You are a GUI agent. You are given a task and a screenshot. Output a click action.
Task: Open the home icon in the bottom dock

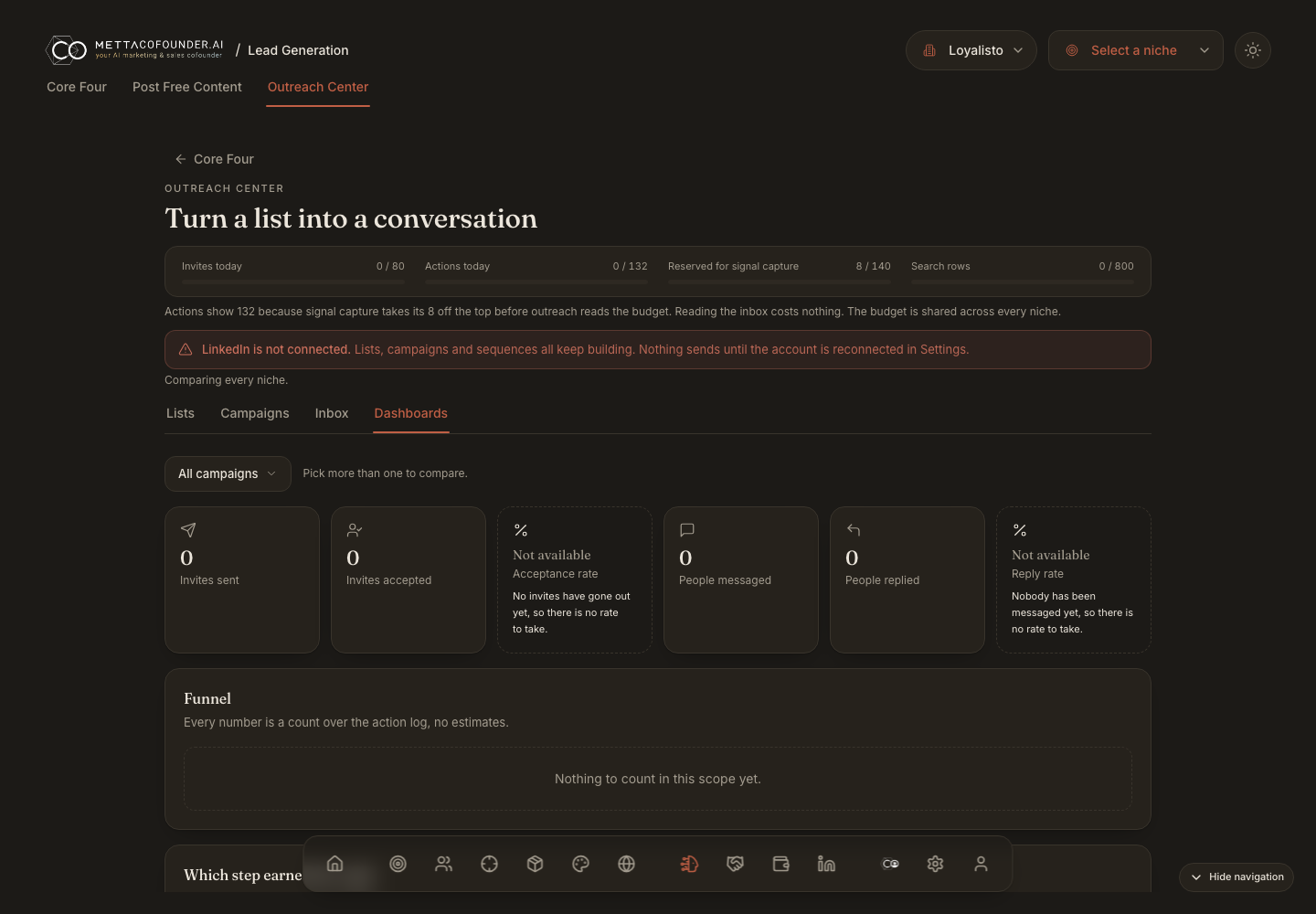point(335,864)
